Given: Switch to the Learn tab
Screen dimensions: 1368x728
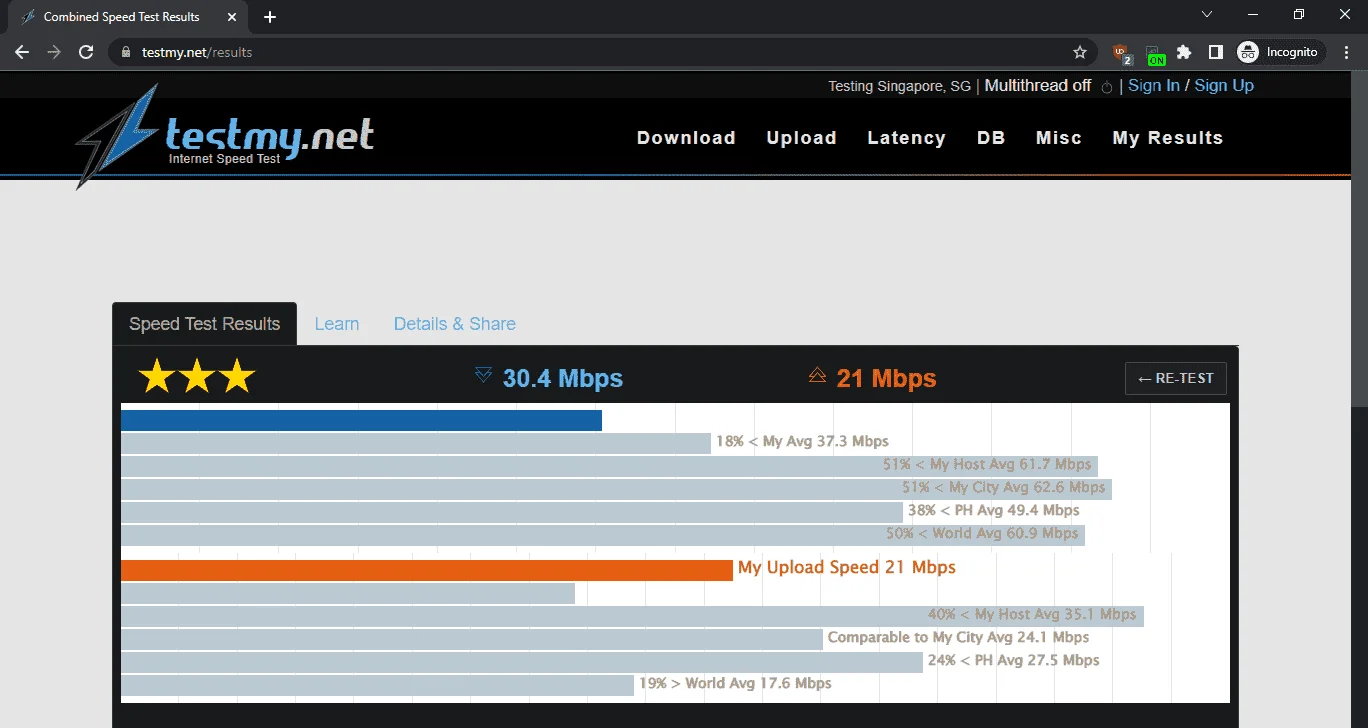Looking at the screenshot, I should 337,324.
